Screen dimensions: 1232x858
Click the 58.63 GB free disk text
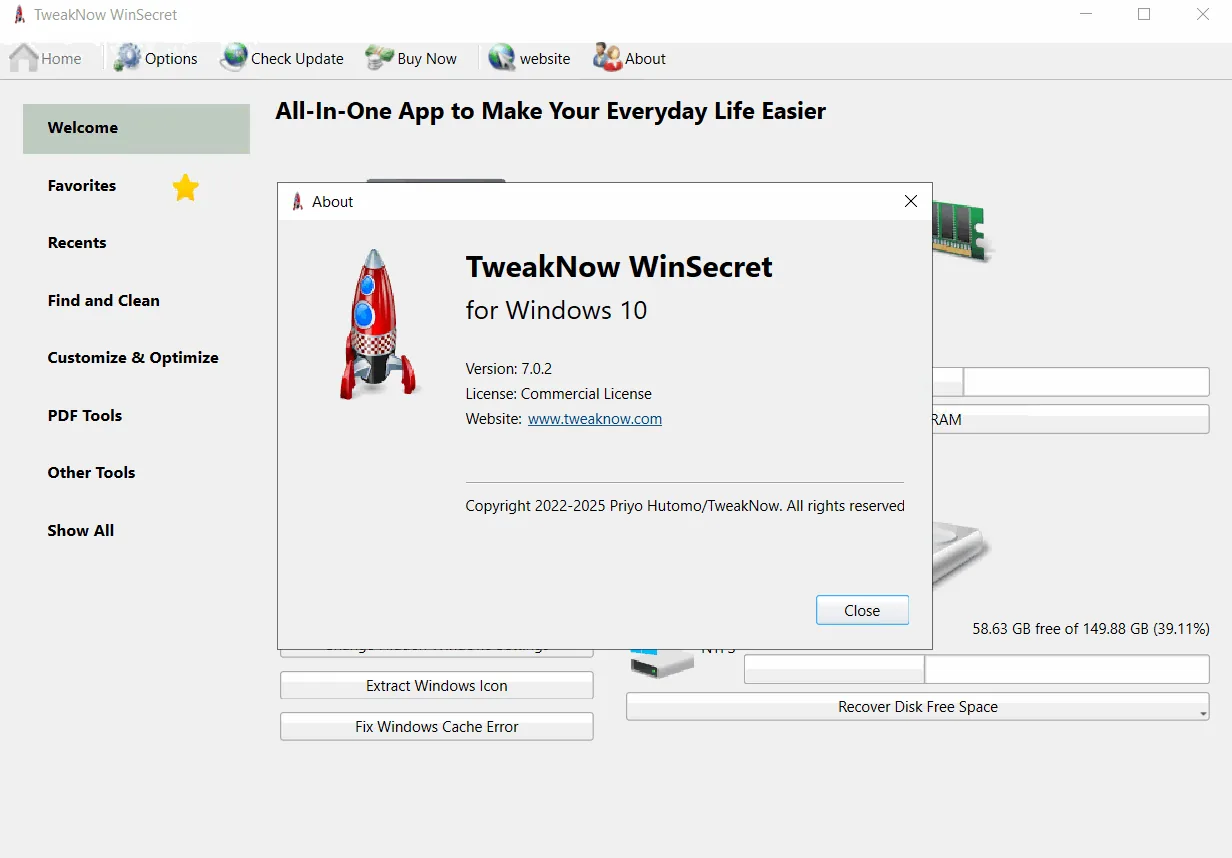tap(1091, 629)
